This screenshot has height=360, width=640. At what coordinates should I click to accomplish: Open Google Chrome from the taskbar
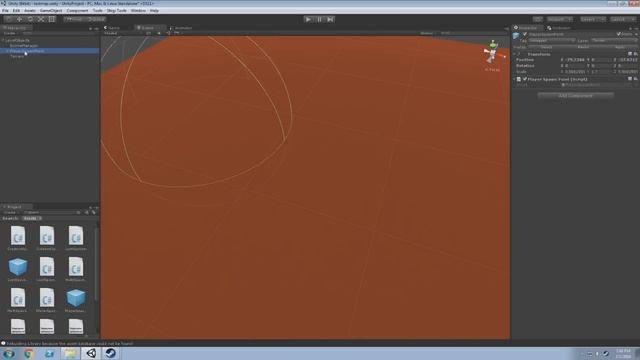(x=29, y=353)
